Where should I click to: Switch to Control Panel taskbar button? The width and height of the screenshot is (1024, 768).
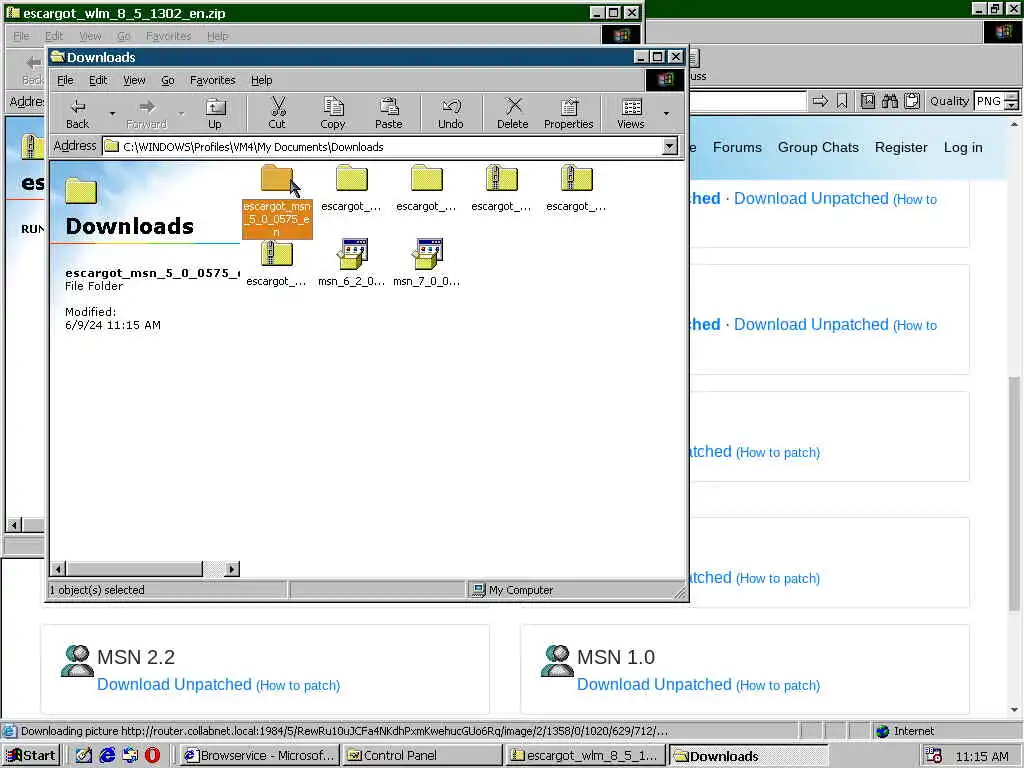423,756
